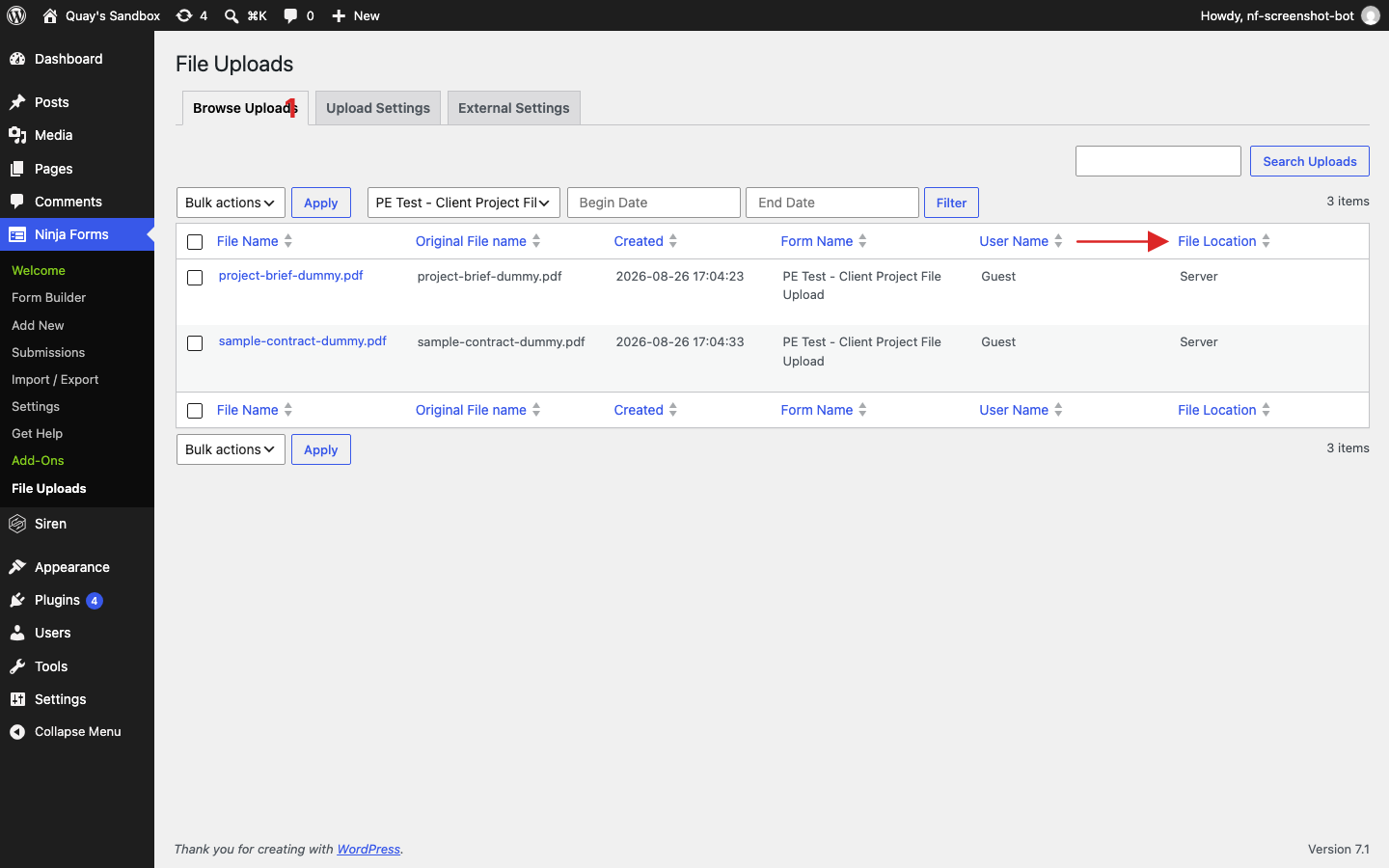Click the Settings sliders icon in sidebar
Image resolution: width=1389 pixels, height=868 pixels.
pos(17,699)
